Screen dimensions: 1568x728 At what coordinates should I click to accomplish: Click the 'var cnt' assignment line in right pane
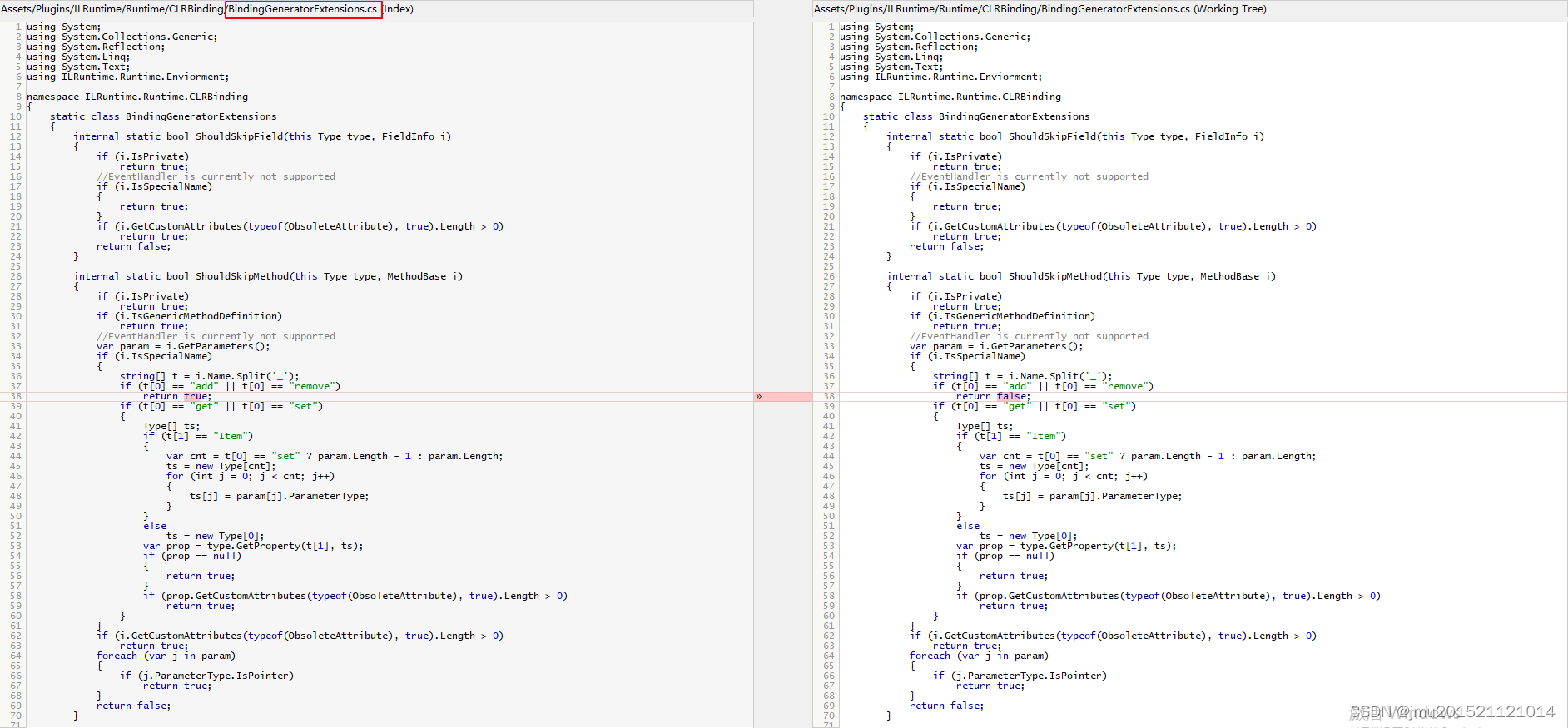tap(1148, 456)
